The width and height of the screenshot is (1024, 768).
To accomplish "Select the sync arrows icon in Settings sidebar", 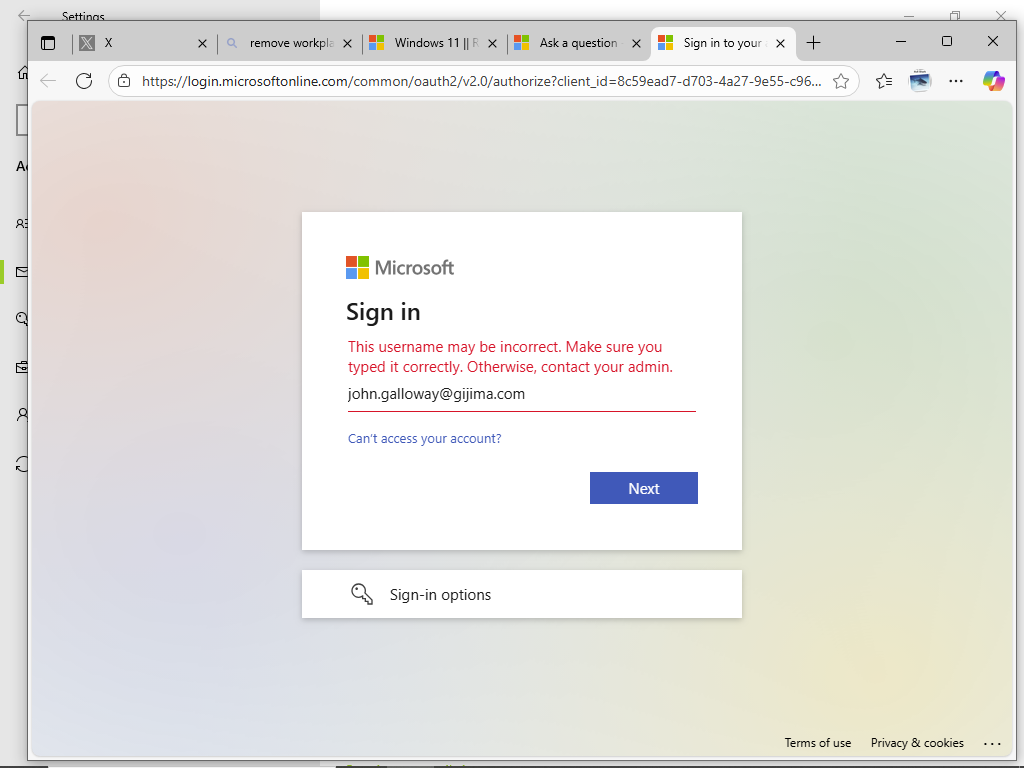I will [x=22, y=464].
